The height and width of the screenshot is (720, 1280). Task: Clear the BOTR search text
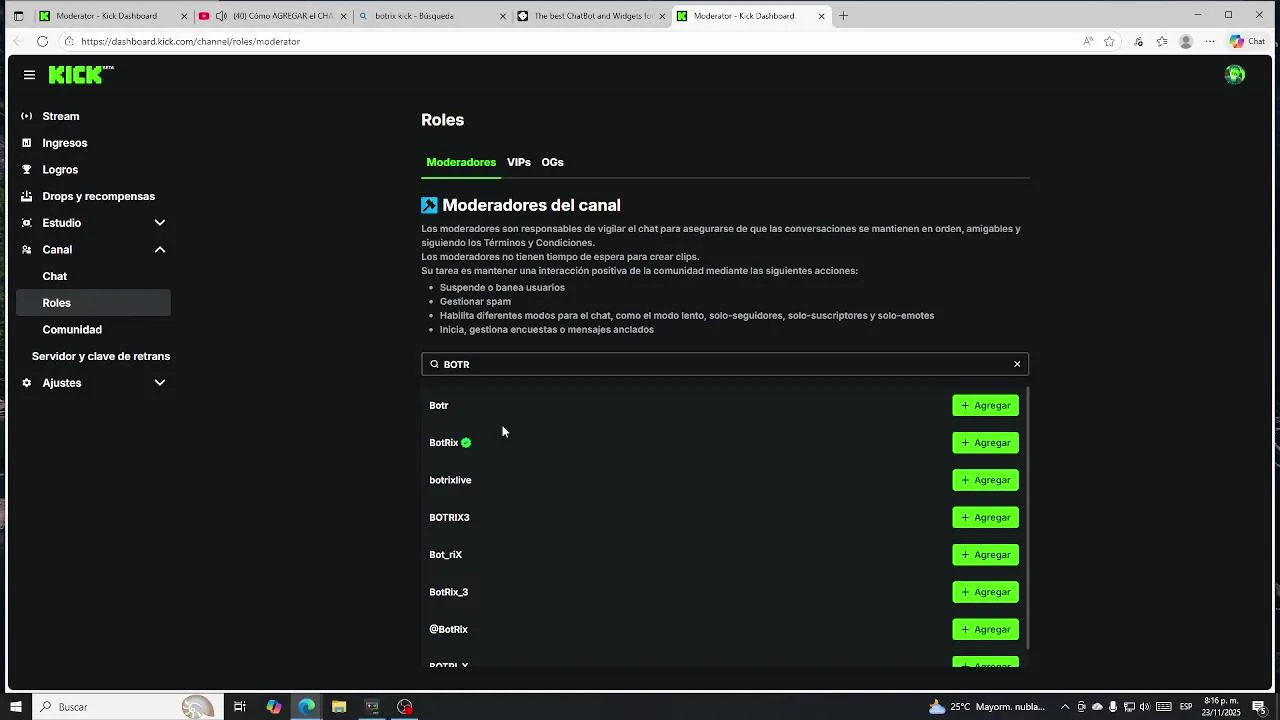pyautogui.click(x=1017, y=364)
